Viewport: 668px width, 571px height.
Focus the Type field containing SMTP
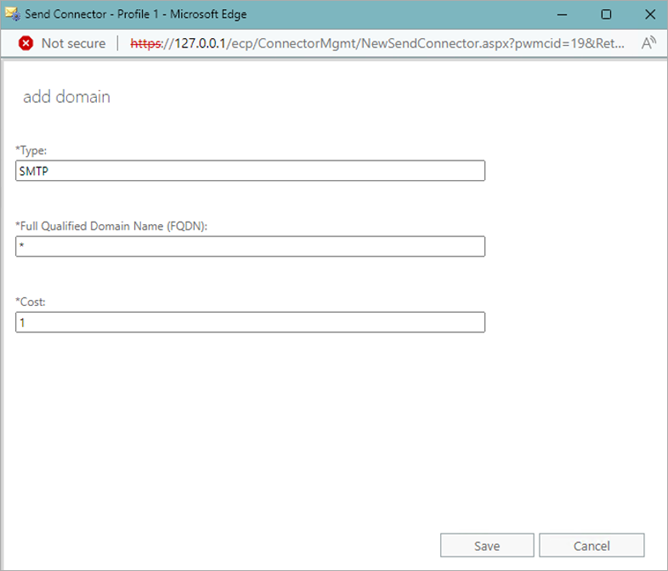tap(250, 171)
